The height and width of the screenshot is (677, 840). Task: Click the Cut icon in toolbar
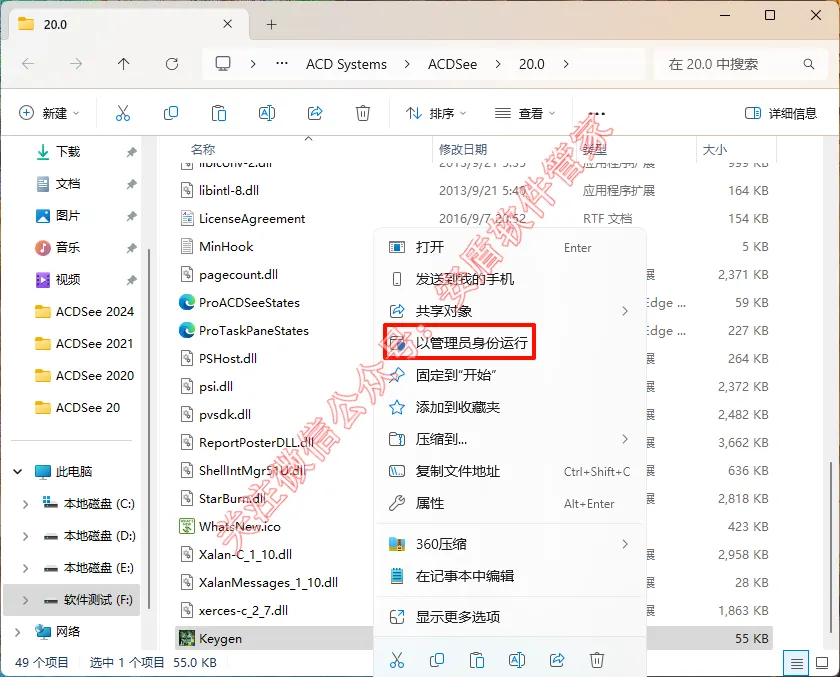[x=123, y=113]
